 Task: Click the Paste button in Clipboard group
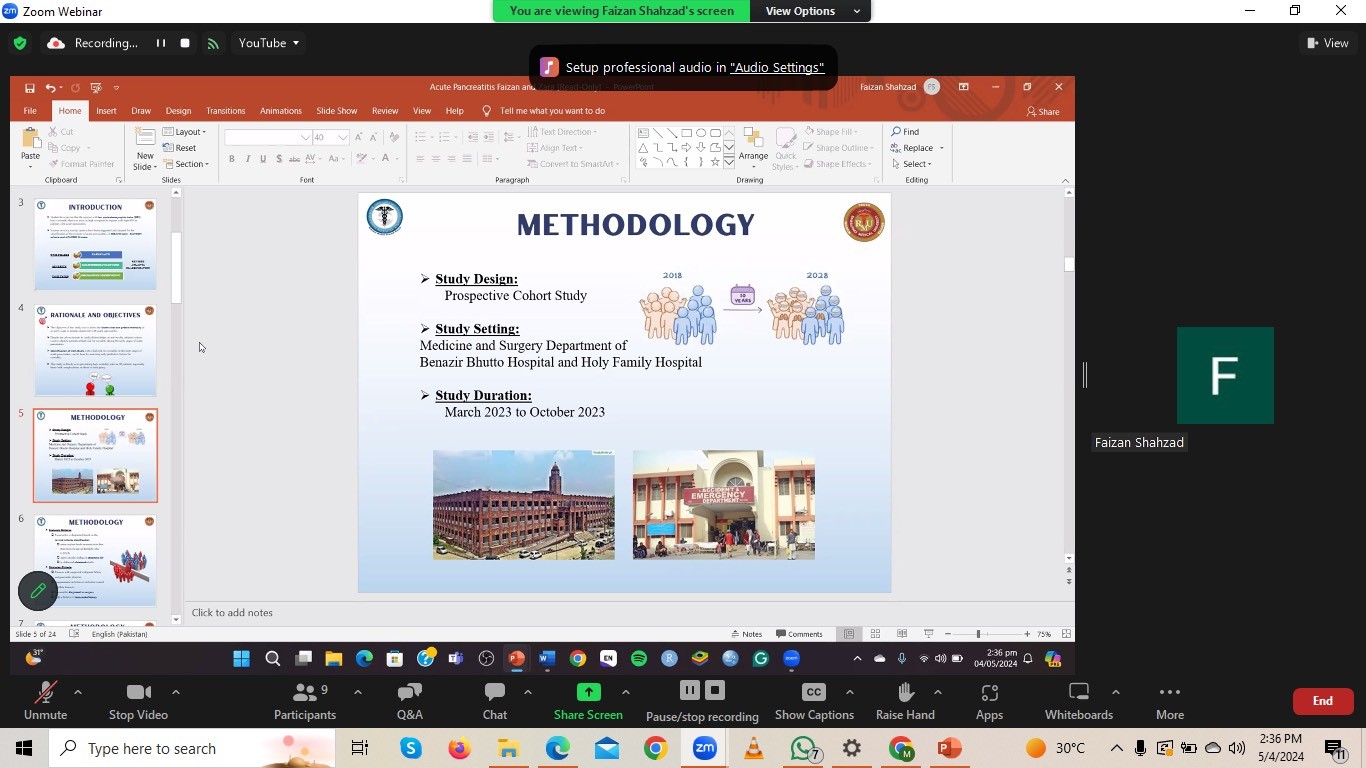(31, 146)
